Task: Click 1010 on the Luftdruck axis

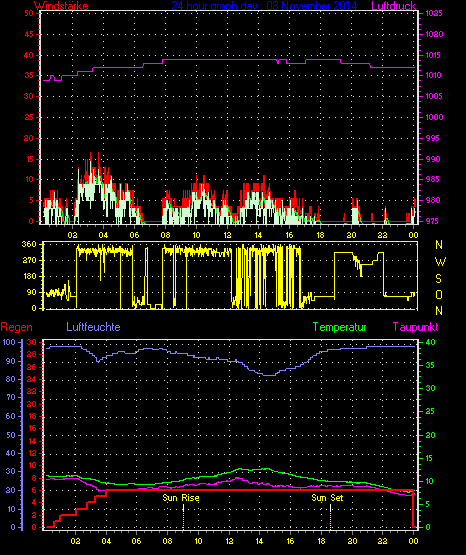Action: [x=434, y=75]
